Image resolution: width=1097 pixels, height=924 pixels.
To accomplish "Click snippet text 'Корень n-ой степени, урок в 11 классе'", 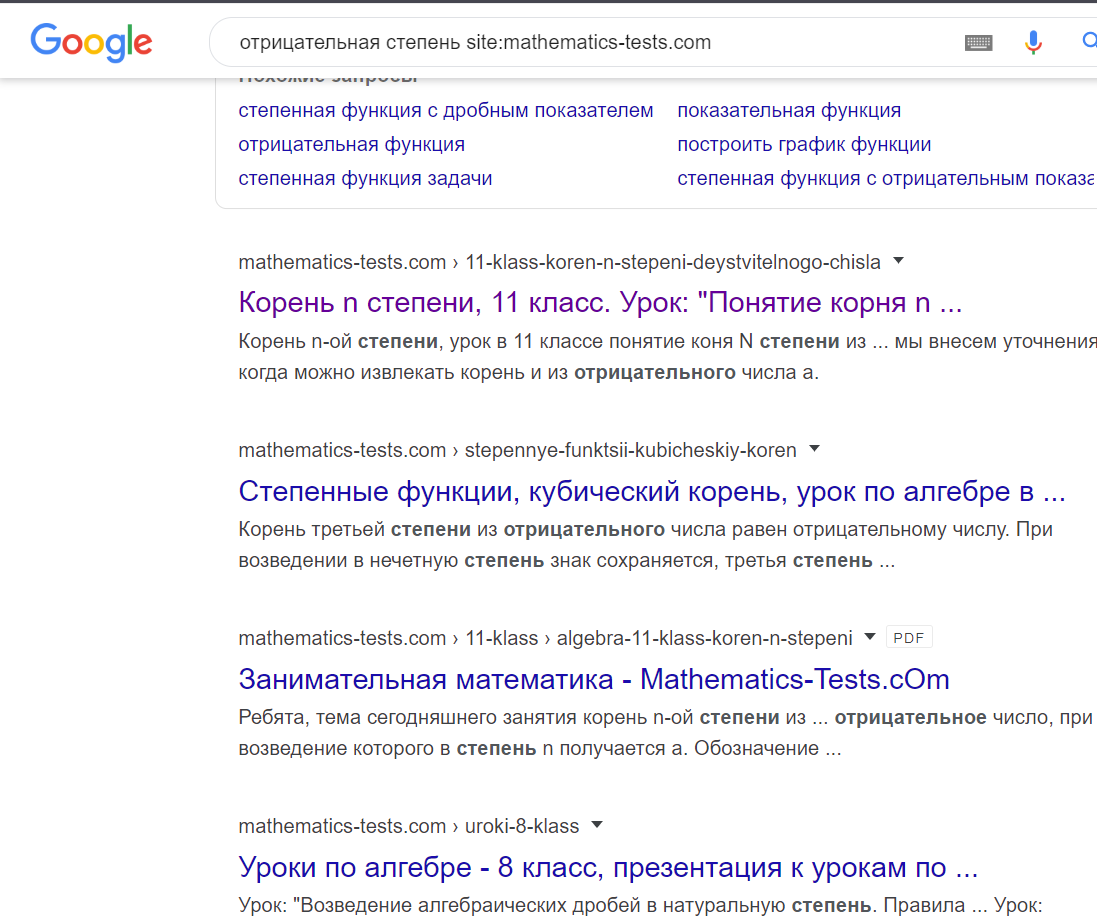I will click(x=418, y=341).
